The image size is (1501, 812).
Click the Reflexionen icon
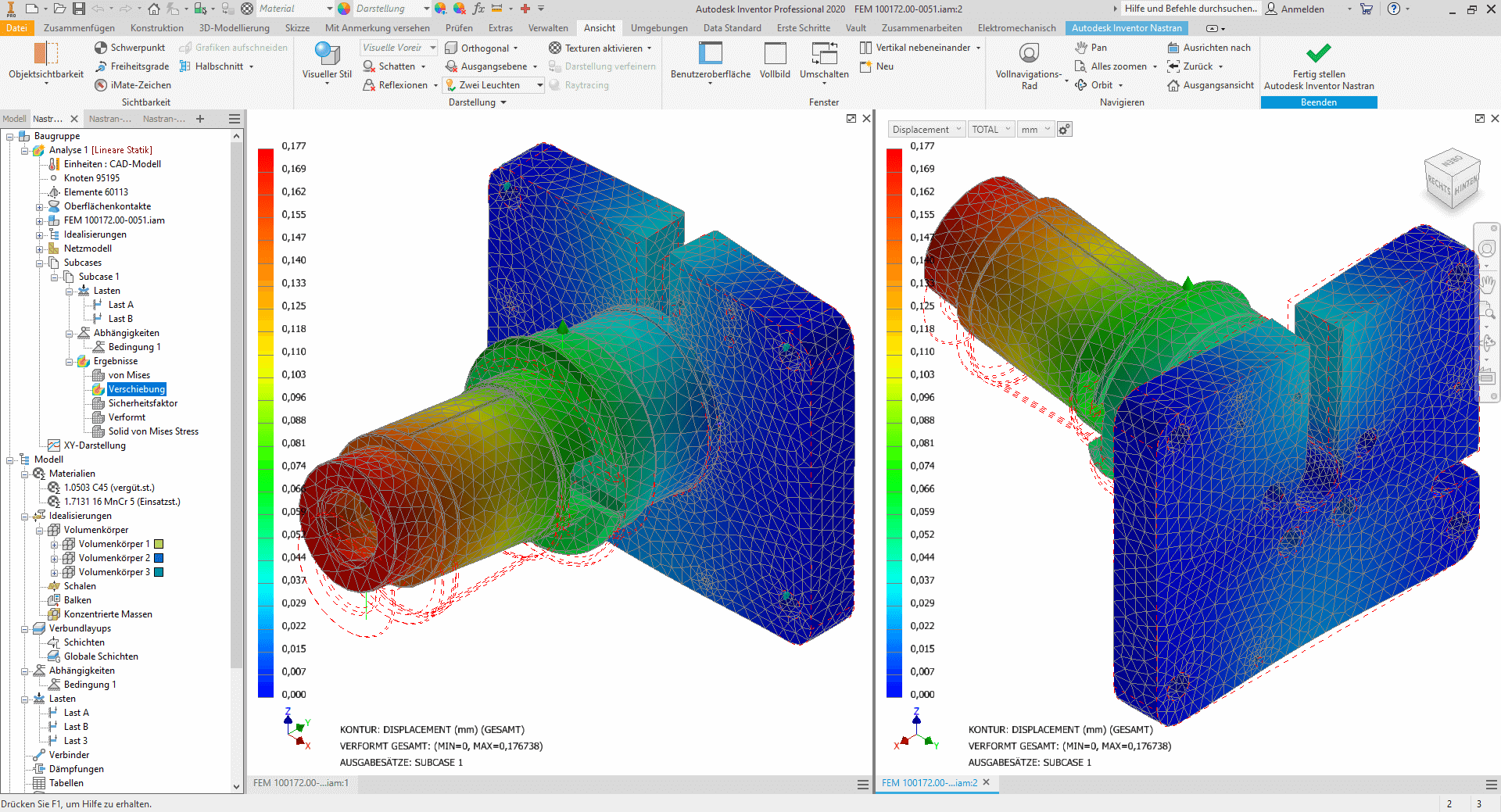tap(370, 85)
